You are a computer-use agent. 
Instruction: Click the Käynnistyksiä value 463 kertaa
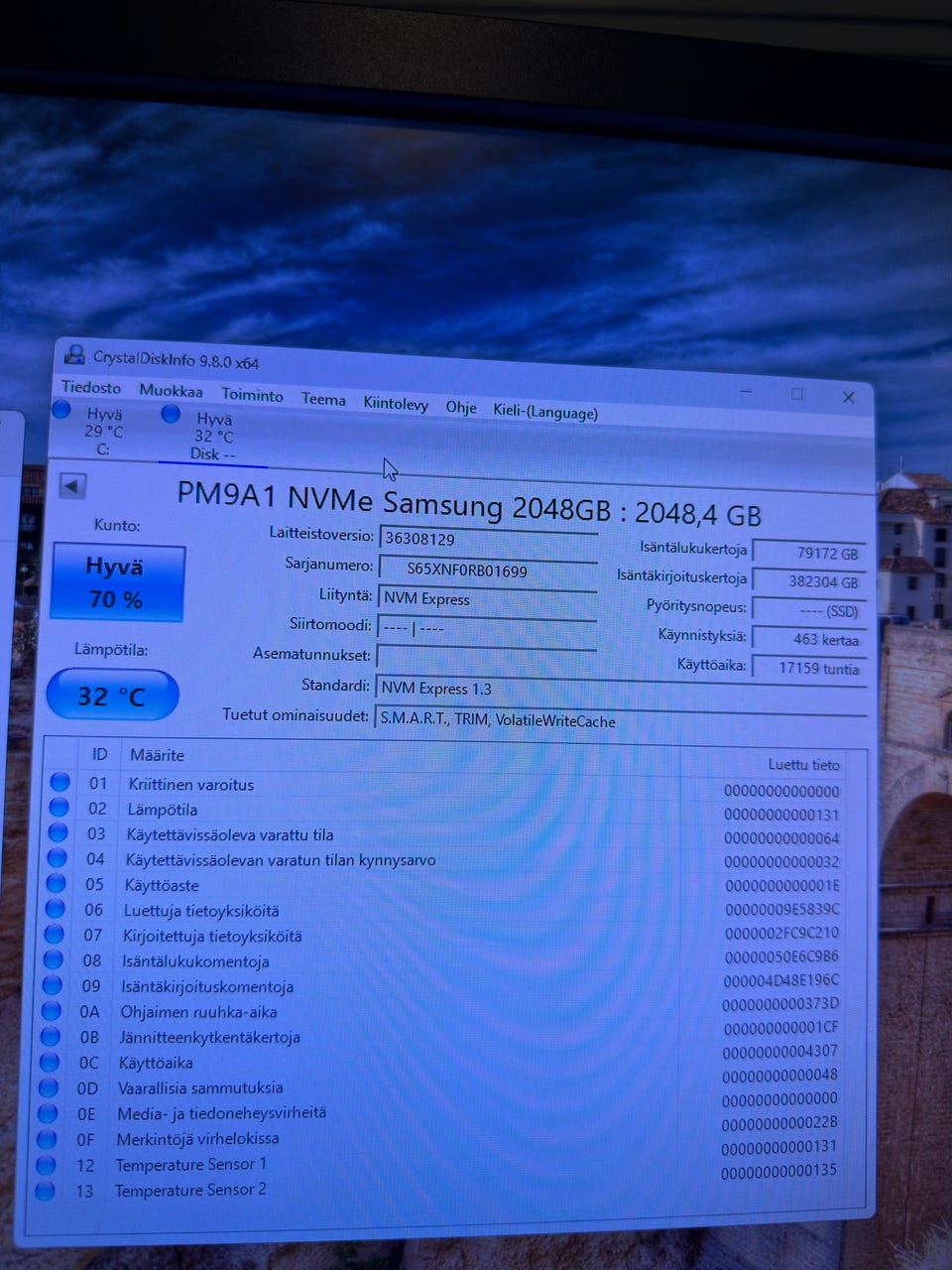(807, 639)
